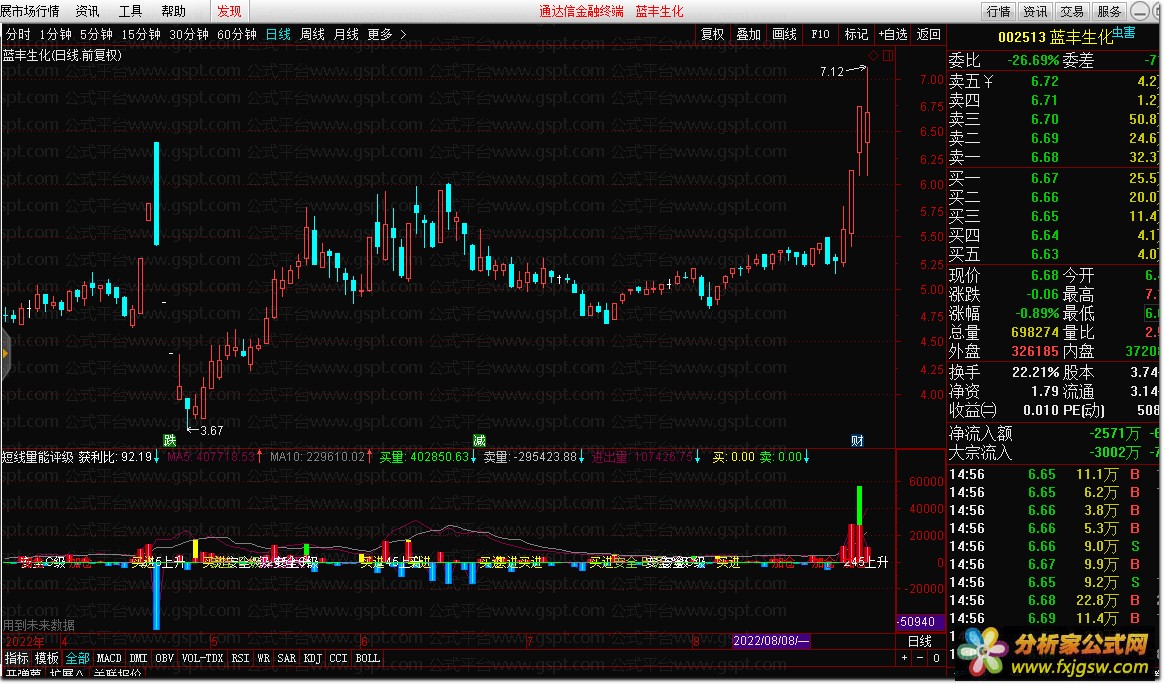Click the stock code 002513 蓝丰生化
The height and width of the screenshot is (684, 1165).
pos(1055,37)
